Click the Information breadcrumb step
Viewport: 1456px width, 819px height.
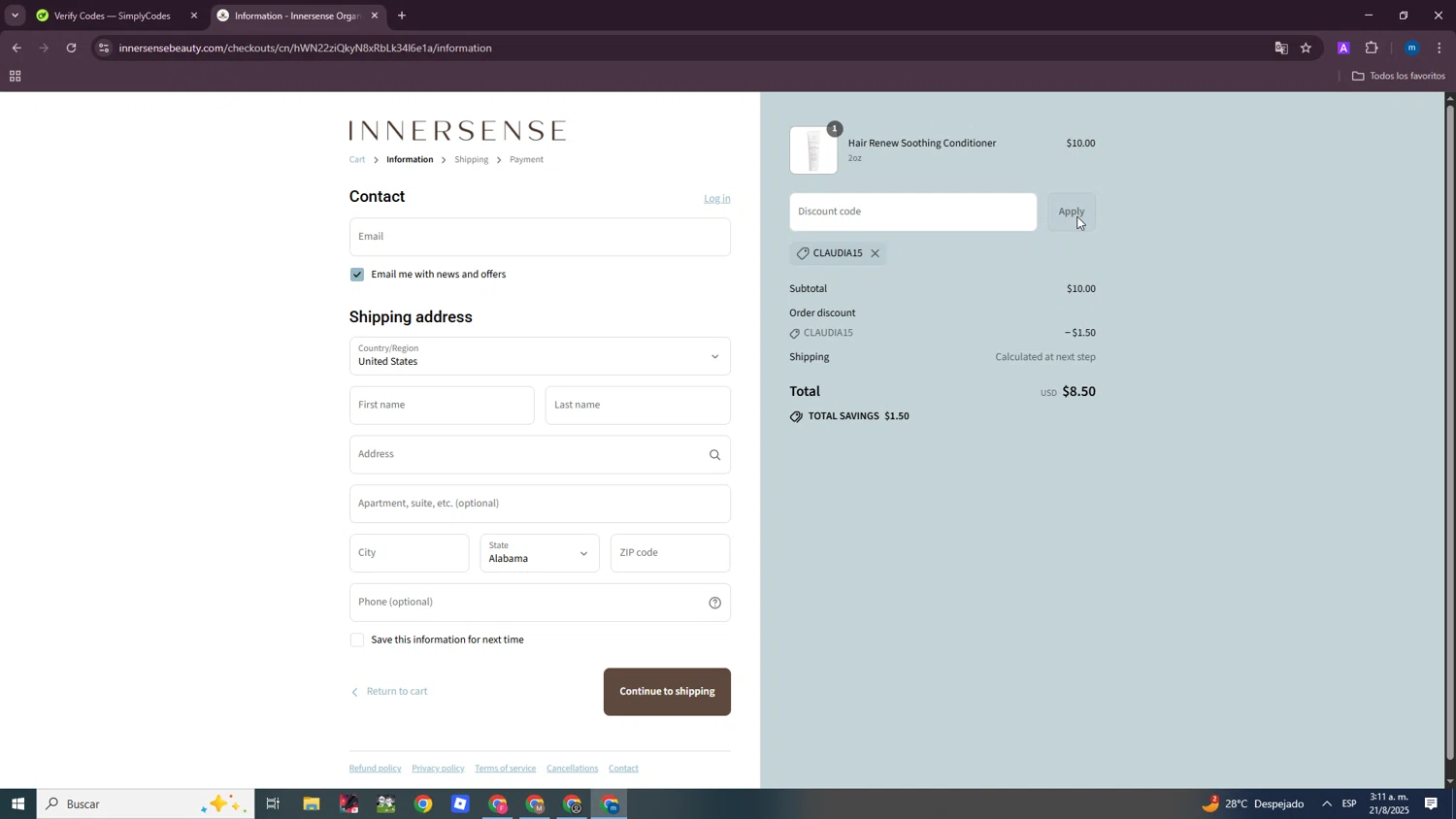point(410,159)
